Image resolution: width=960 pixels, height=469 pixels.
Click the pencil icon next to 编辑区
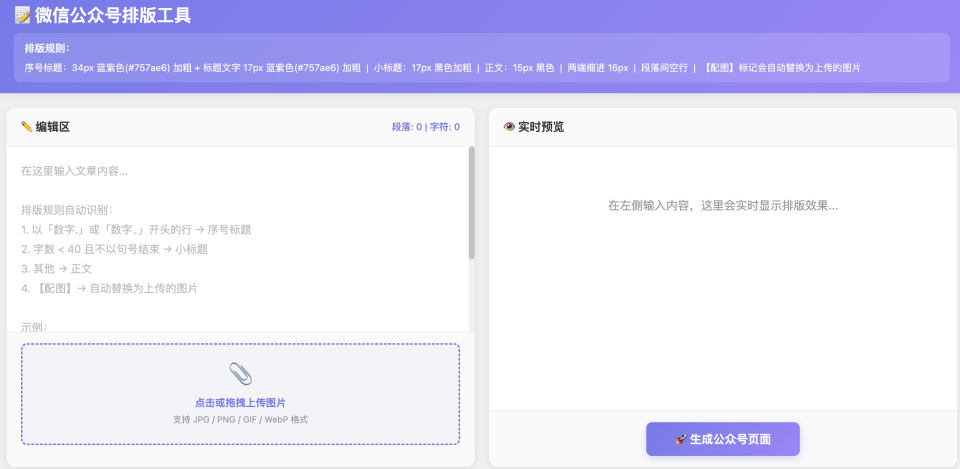pos(26,127)
